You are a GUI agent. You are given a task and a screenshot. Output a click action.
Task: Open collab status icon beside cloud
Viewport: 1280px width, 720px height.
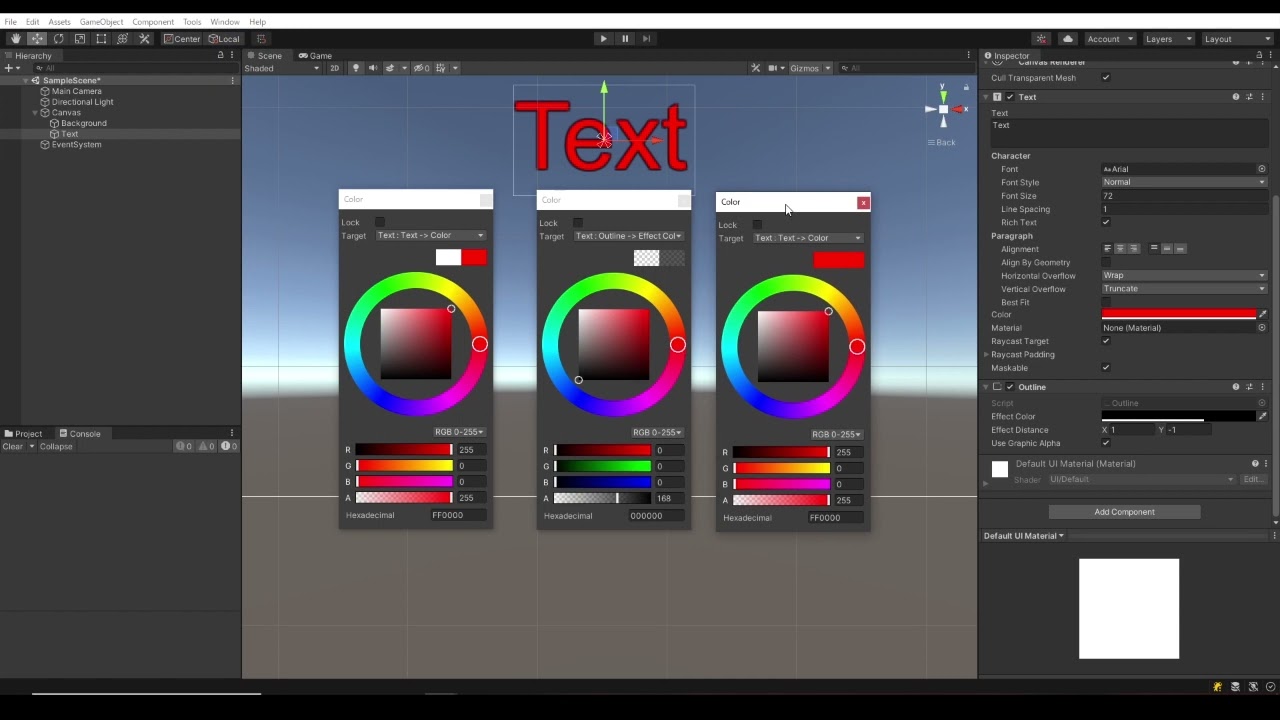point(1041,39)
